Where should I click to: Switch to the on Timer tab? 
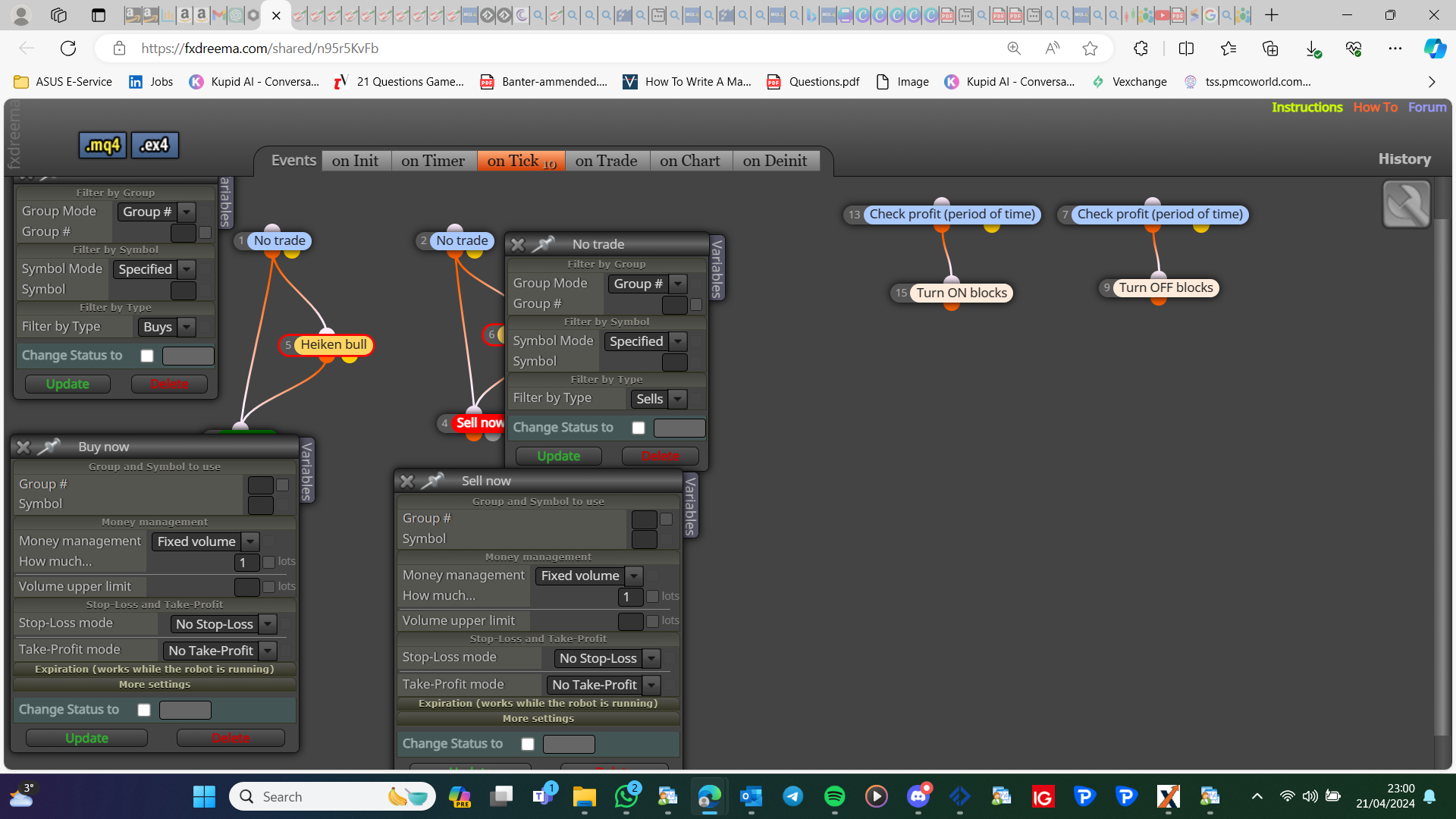coord(433,161)
